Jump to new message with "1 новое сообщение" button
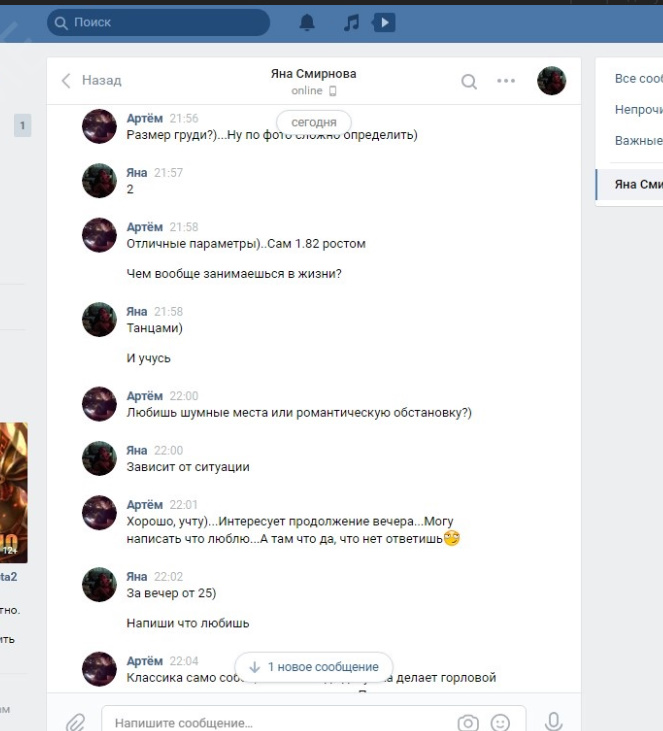 [314, 667]
